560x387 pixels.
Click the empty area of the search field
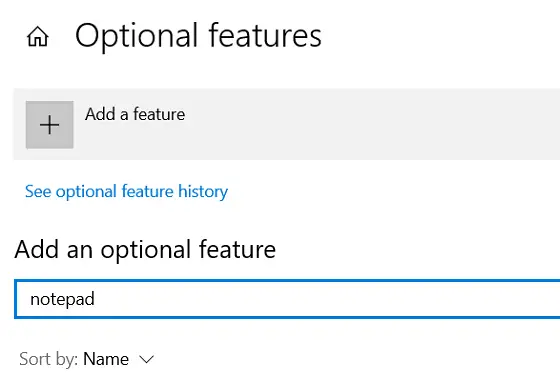tap(321, 299)
